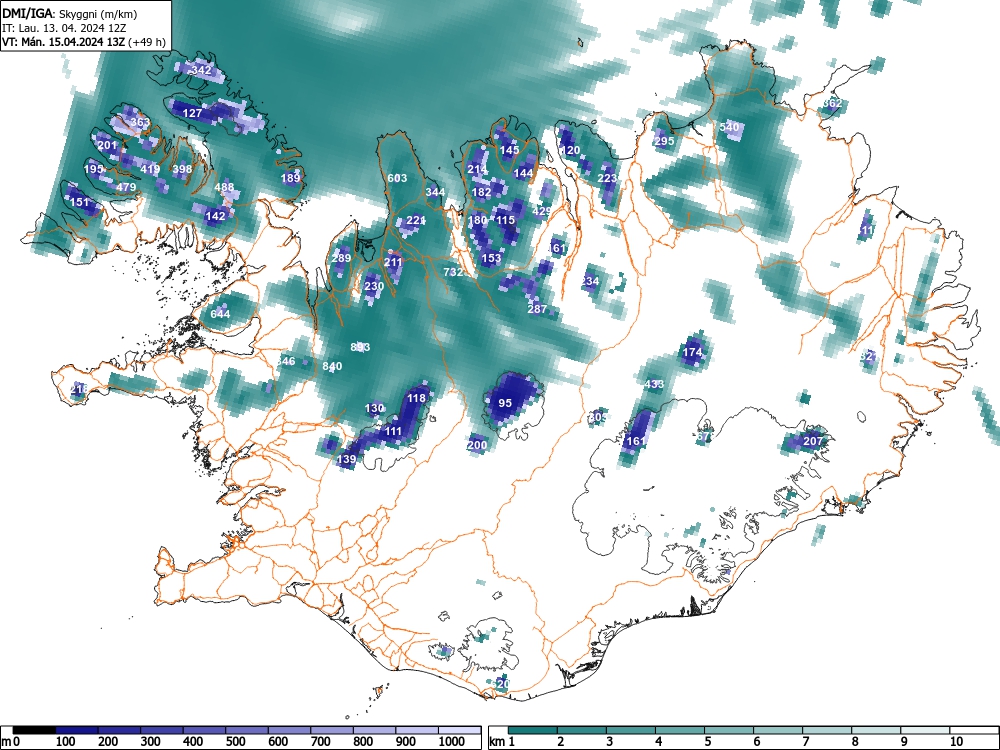Click visibility value 287 on the map
Image resolution: width=1000 pixels, height=750 pixels.
coord(537,309)
